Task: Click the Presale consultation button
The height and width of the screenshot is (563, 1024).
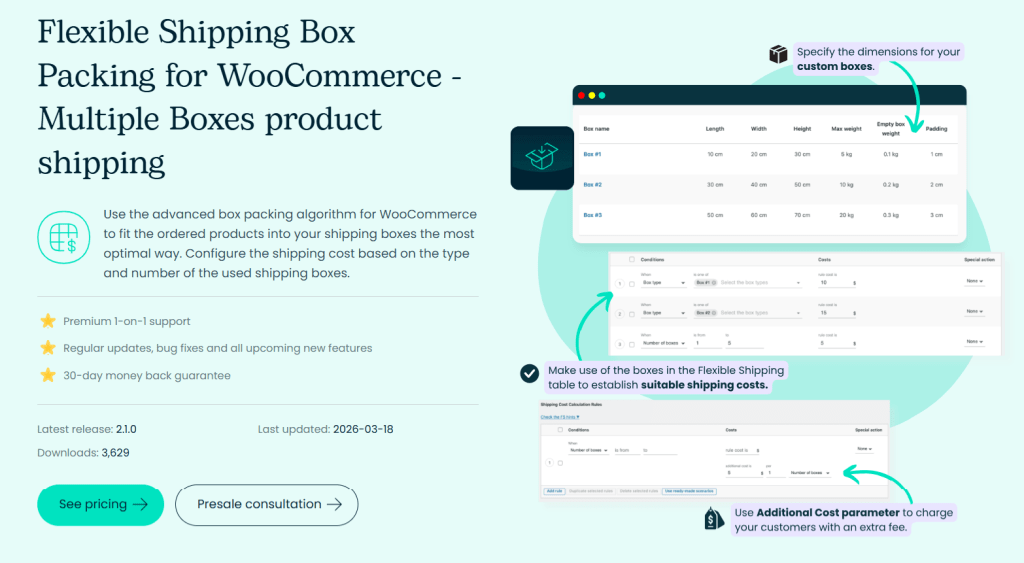Action: 266,504
